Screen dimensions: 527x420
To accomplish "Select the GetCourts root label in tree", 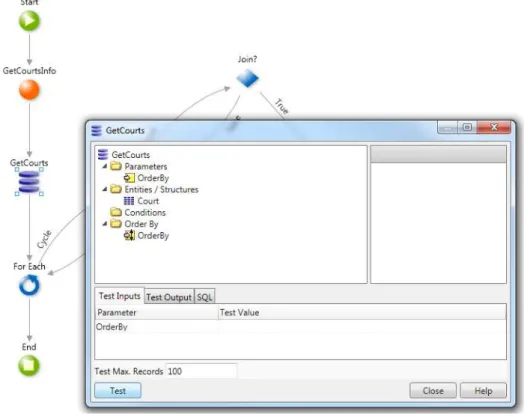I will 131,155.
